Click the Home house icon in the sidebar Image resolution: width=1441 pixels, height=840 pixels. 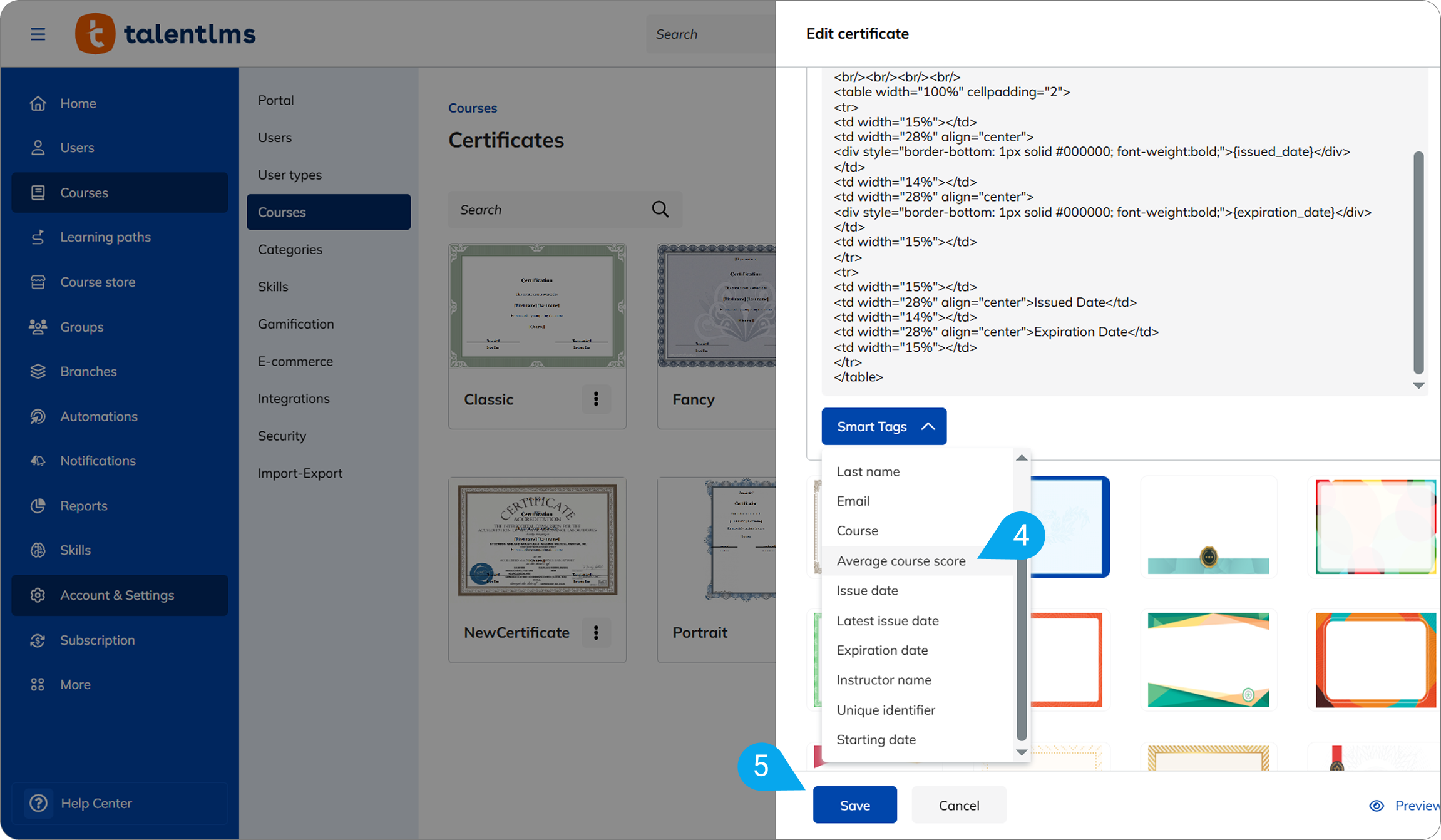pyautogui.click(x=38, y=103)
